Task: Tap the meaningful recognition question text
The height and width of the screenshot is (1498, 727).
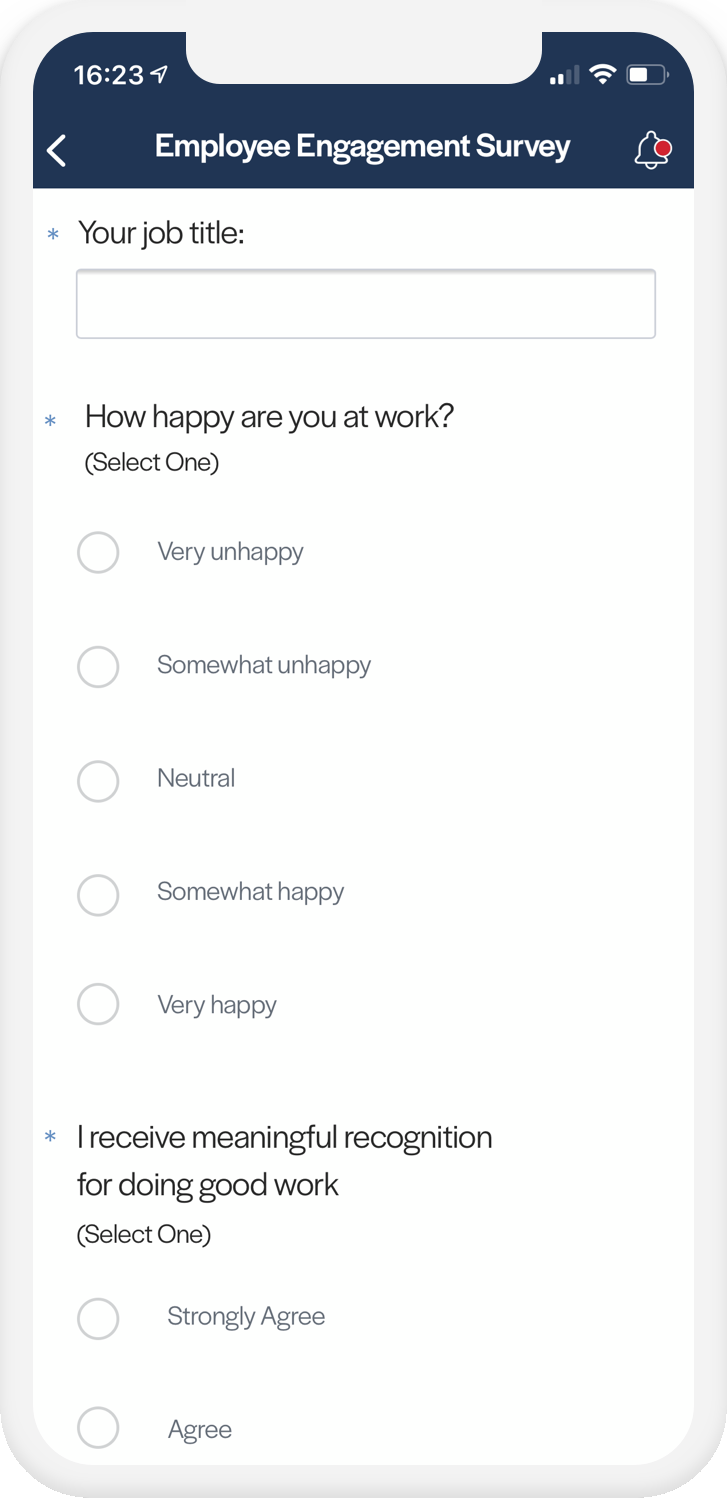Action: 285,1161
